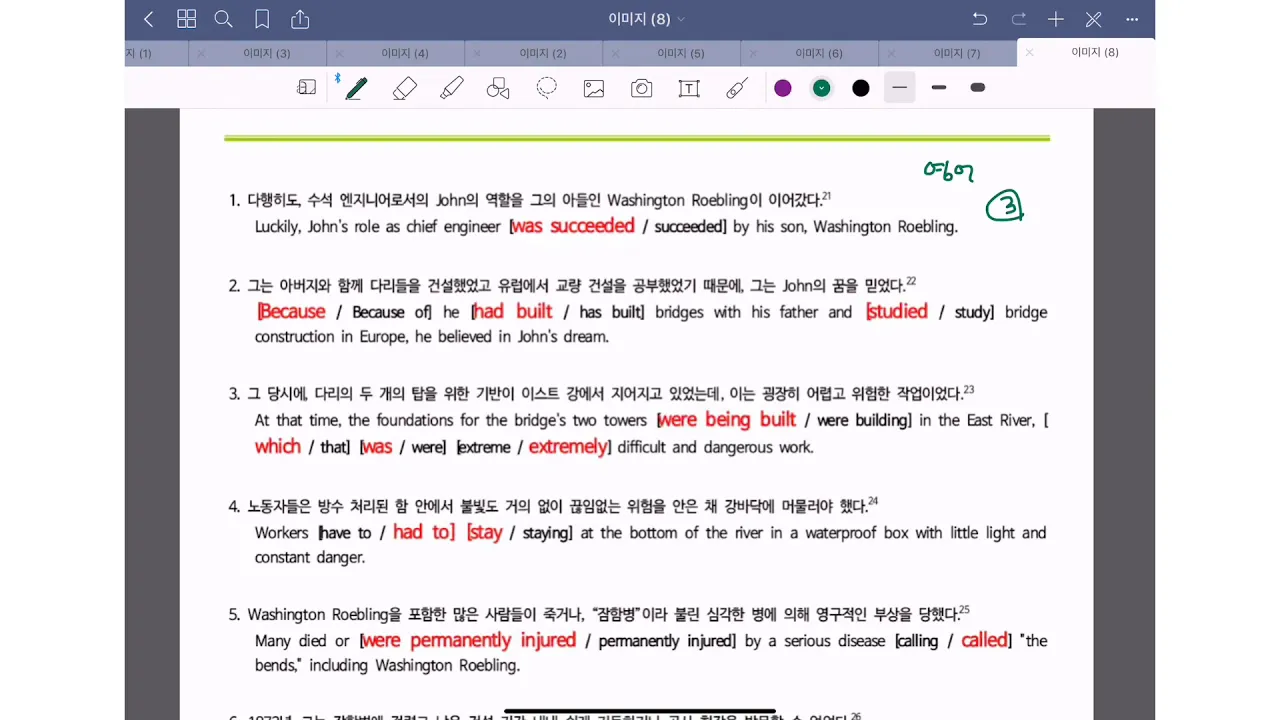1280x720 pixels.
Task: Toggle editing mode with crossed pencil icon
Action: coord(1094,19)
